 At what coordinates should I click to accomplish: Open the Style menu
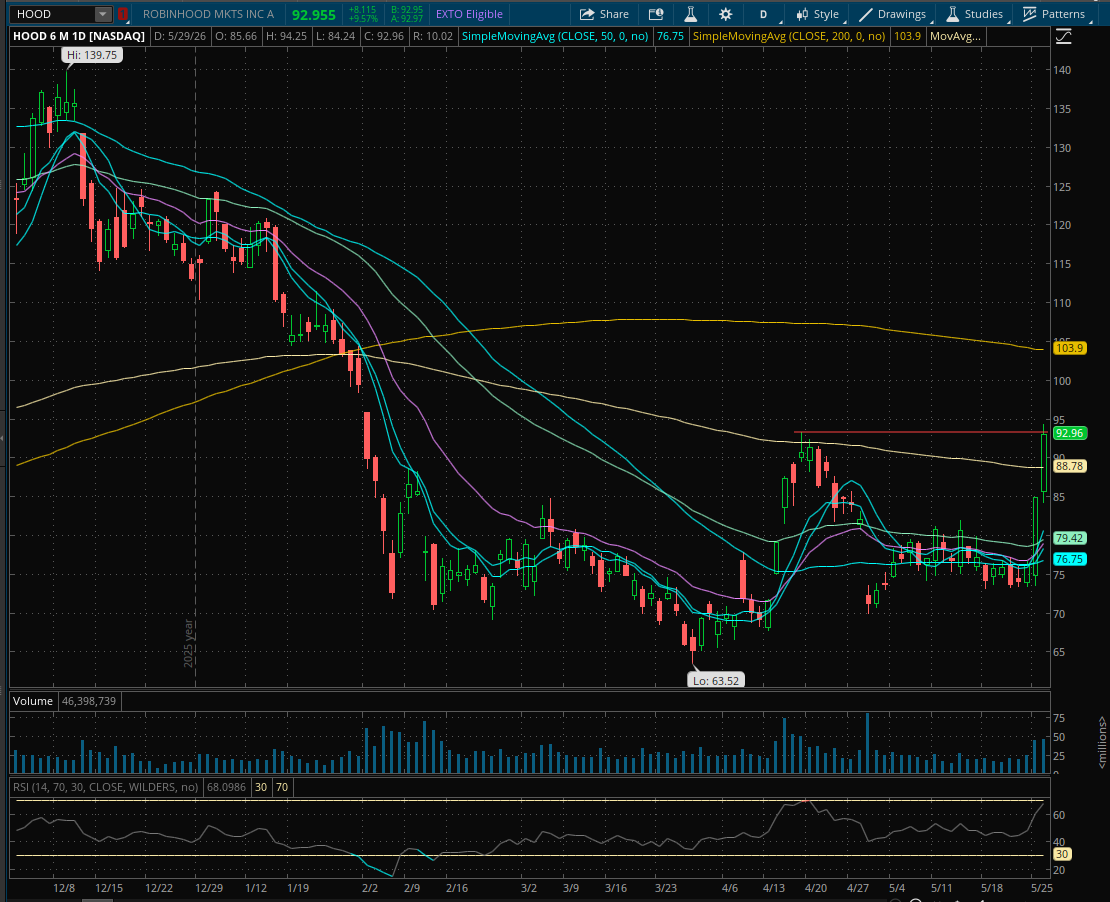(x=818, y=13)
